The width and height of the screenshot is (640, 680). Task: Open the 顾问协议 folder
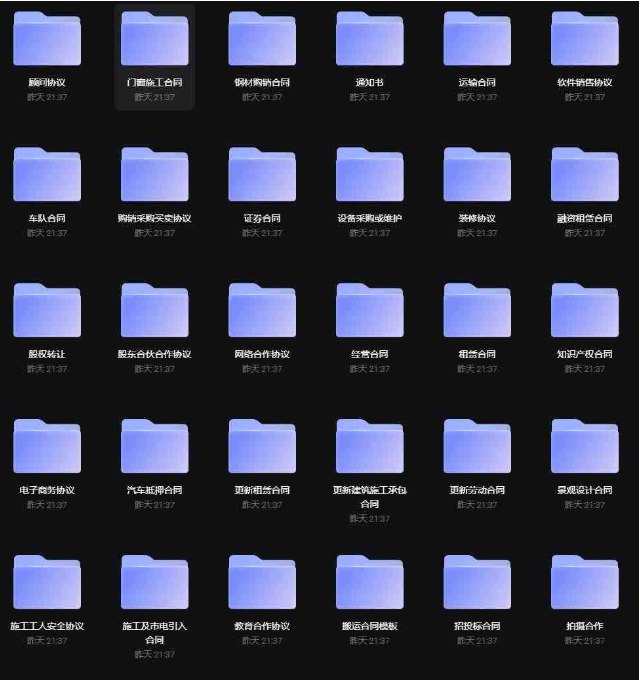coord(47,40)
